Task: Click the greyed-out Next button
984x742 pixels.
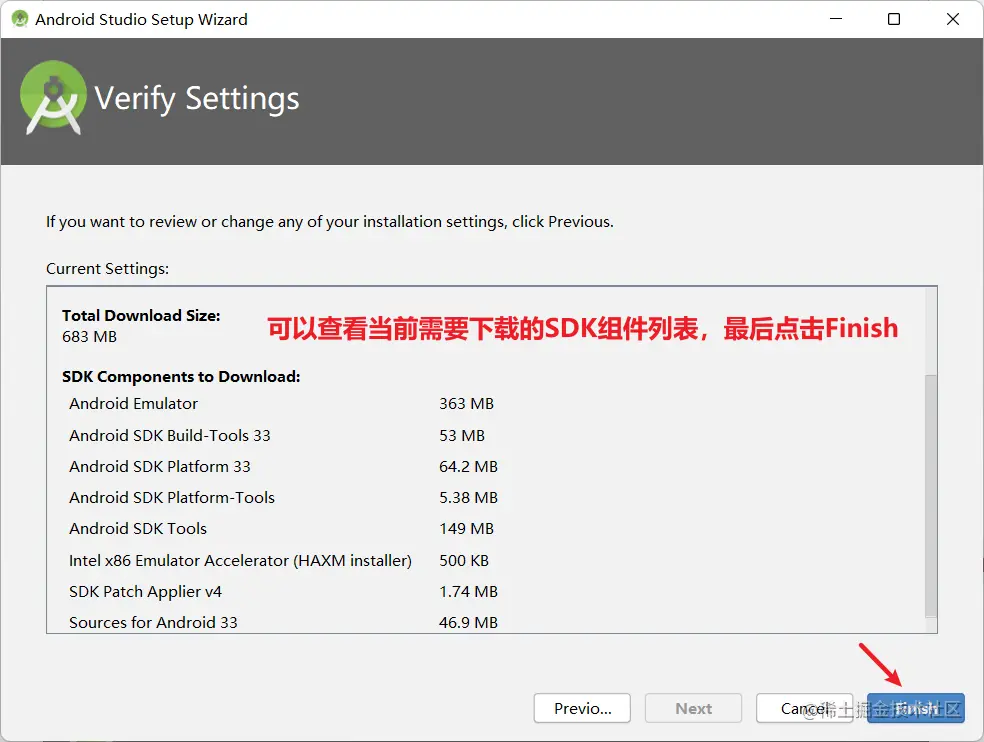Action: click(693, 708)
